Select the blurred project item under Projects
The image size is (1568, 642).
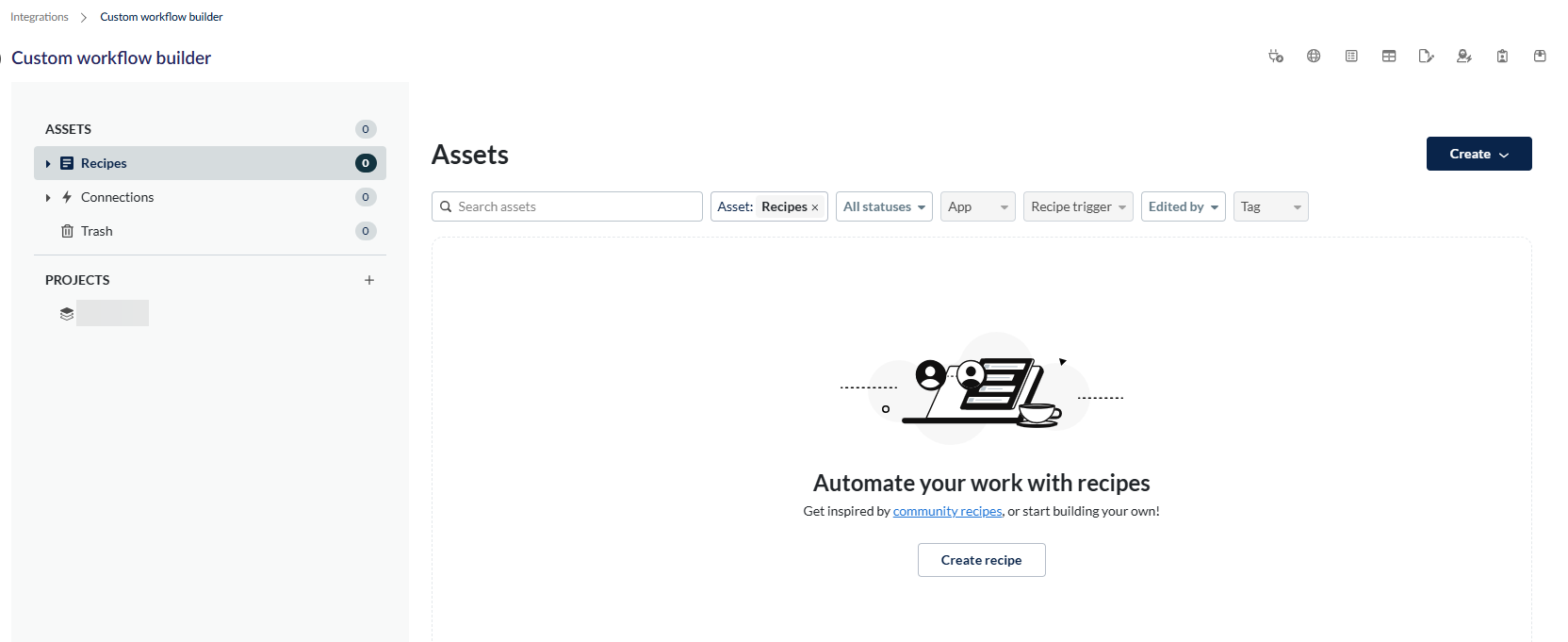coord(112,313)
